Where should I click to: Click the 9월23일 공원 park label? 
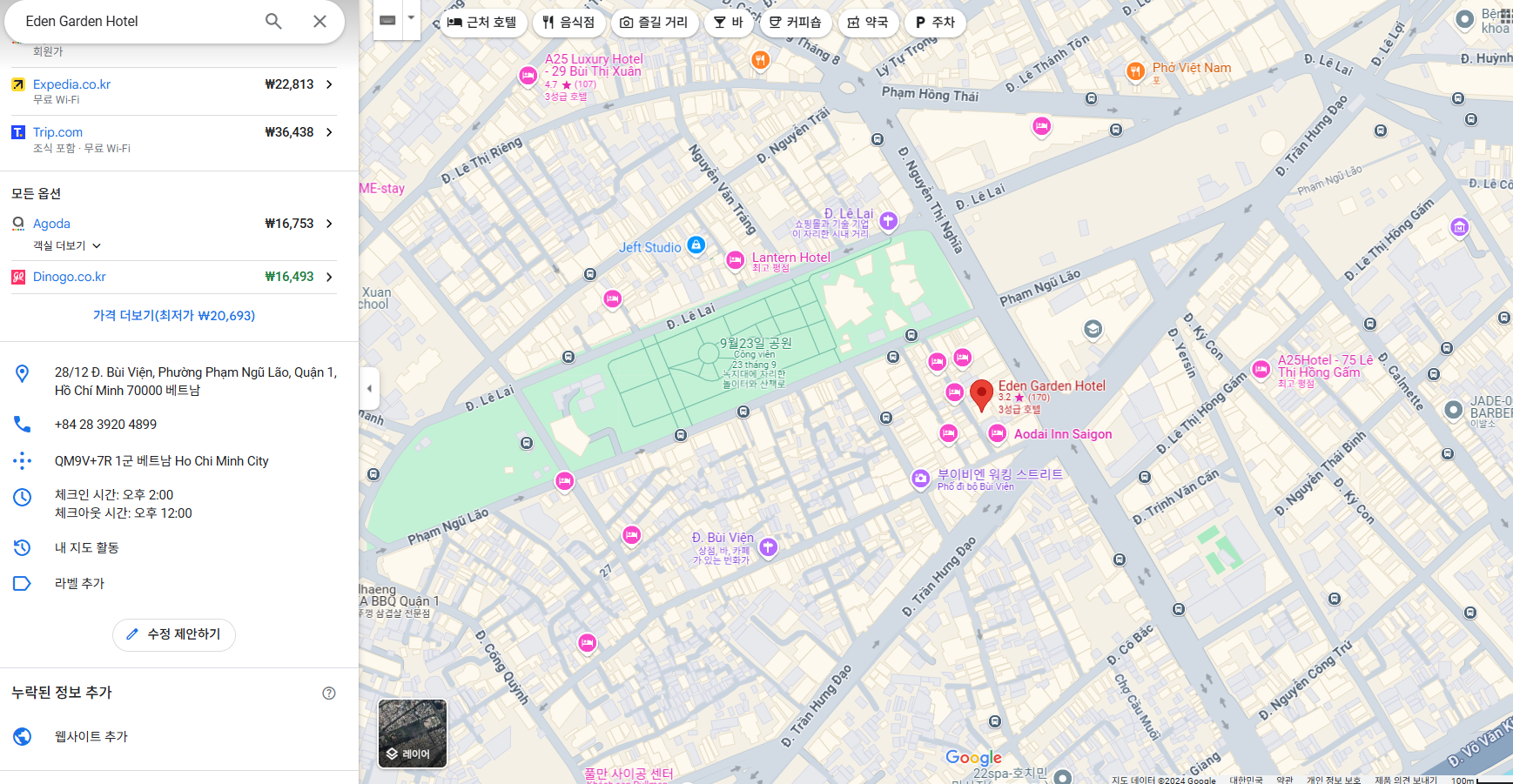756,343
